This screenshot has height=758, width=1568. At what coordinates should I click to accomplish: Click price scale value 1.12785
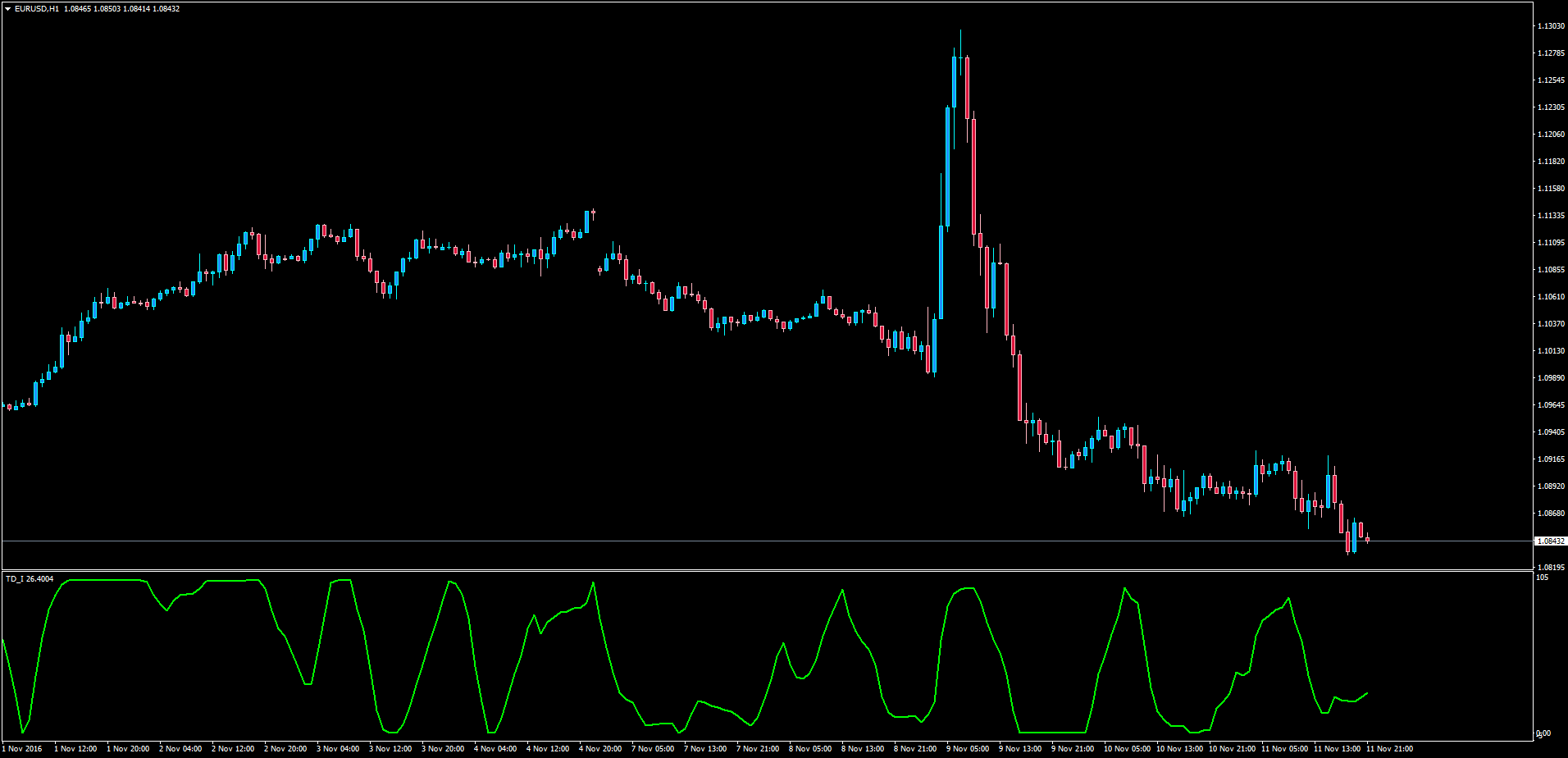point(1552,53)
